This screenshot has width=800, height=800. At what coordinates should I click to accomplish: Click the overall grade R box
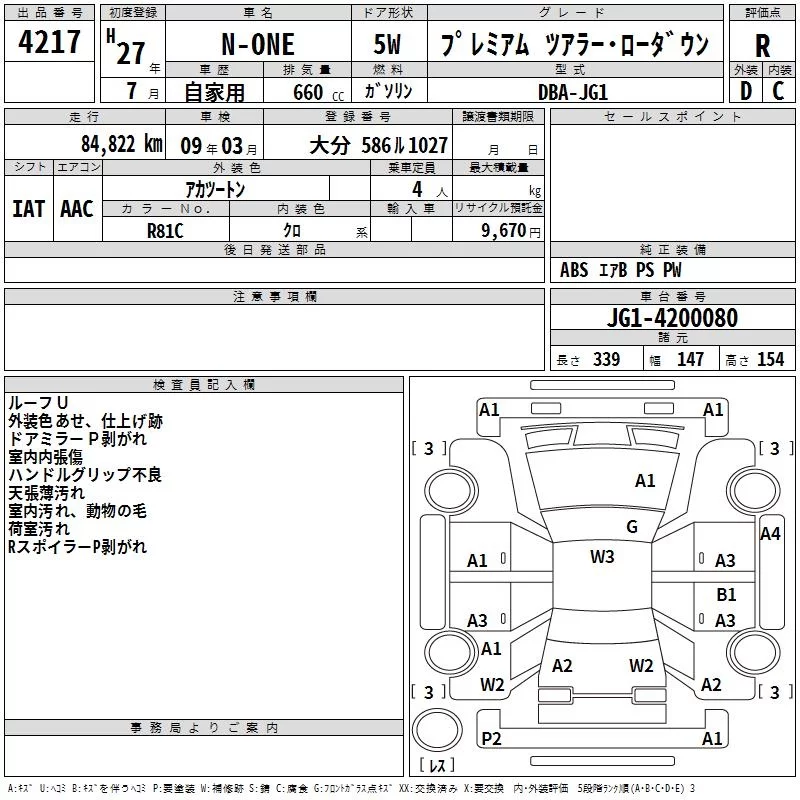click(762, 42)
